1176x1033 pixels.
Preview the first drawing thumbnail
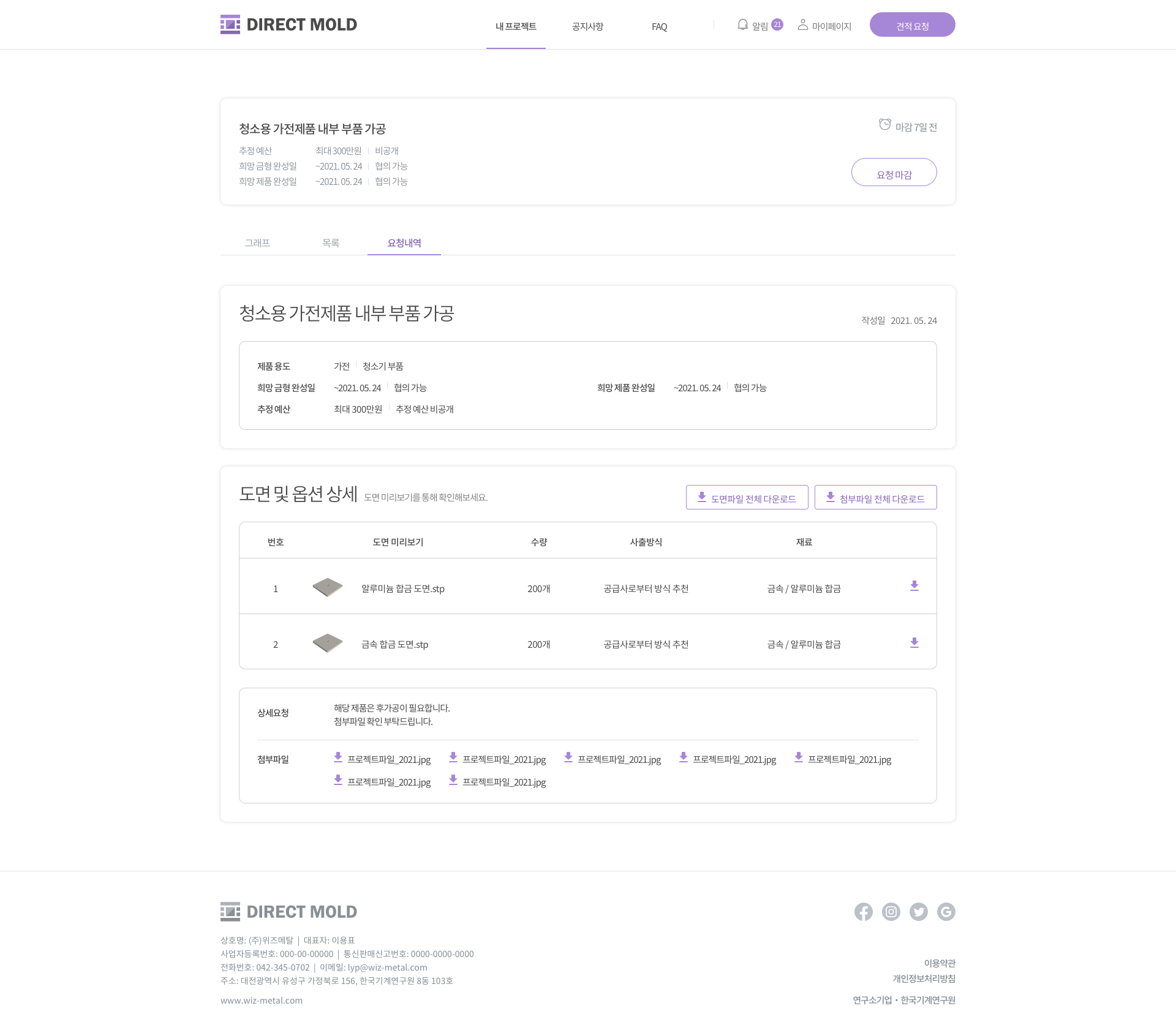pyautogui.click(x=328, y=587)
